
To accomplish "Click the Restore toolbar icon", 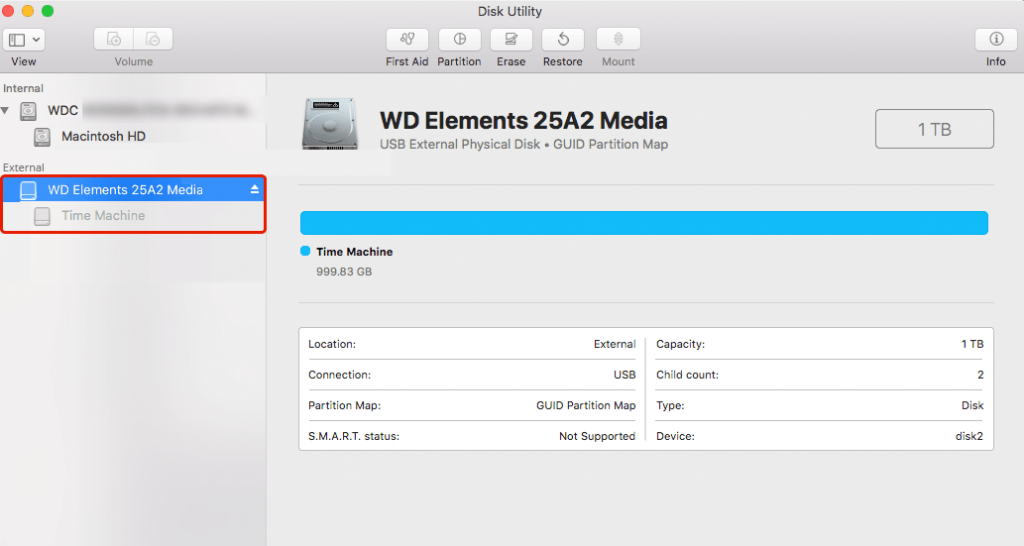I will [562, 39].
